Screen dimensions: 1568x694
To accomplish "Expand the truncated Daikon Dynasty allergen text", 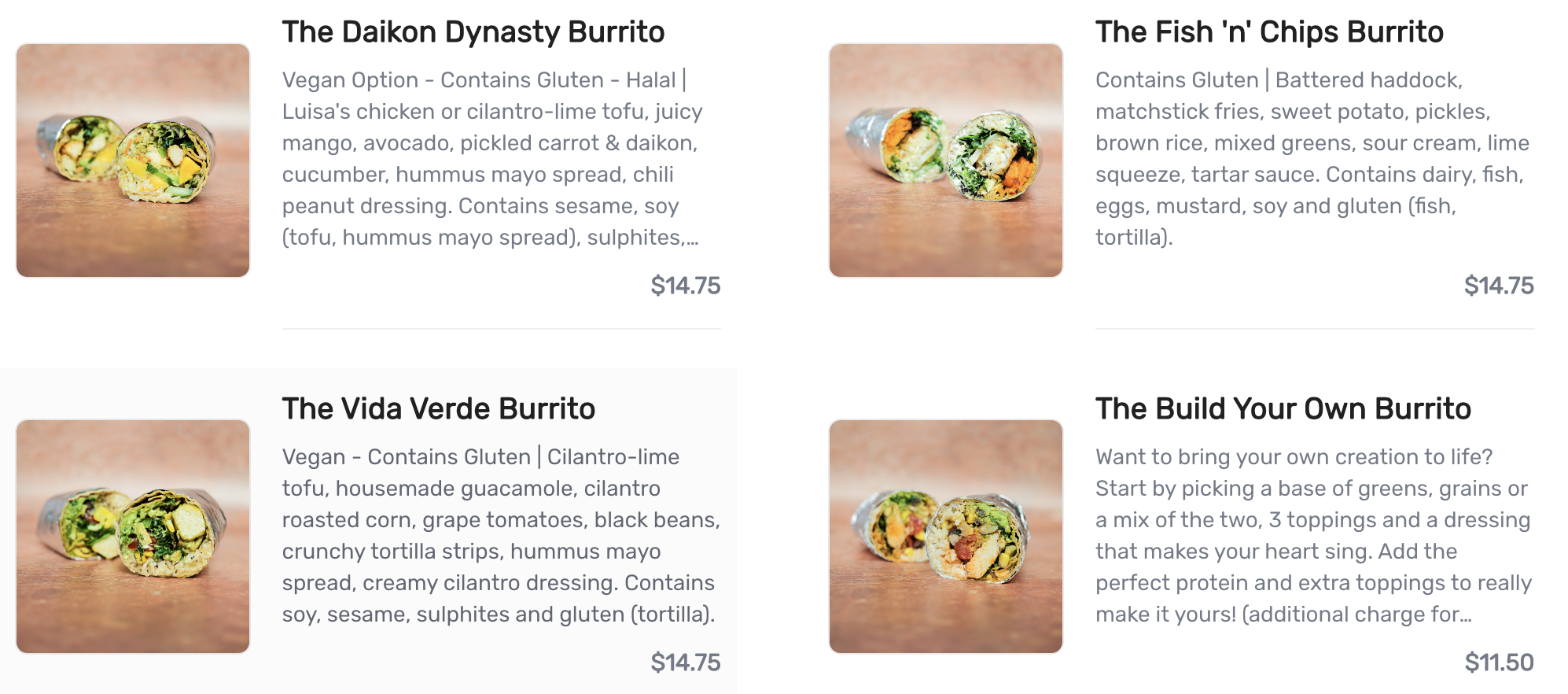I will 691,238.
